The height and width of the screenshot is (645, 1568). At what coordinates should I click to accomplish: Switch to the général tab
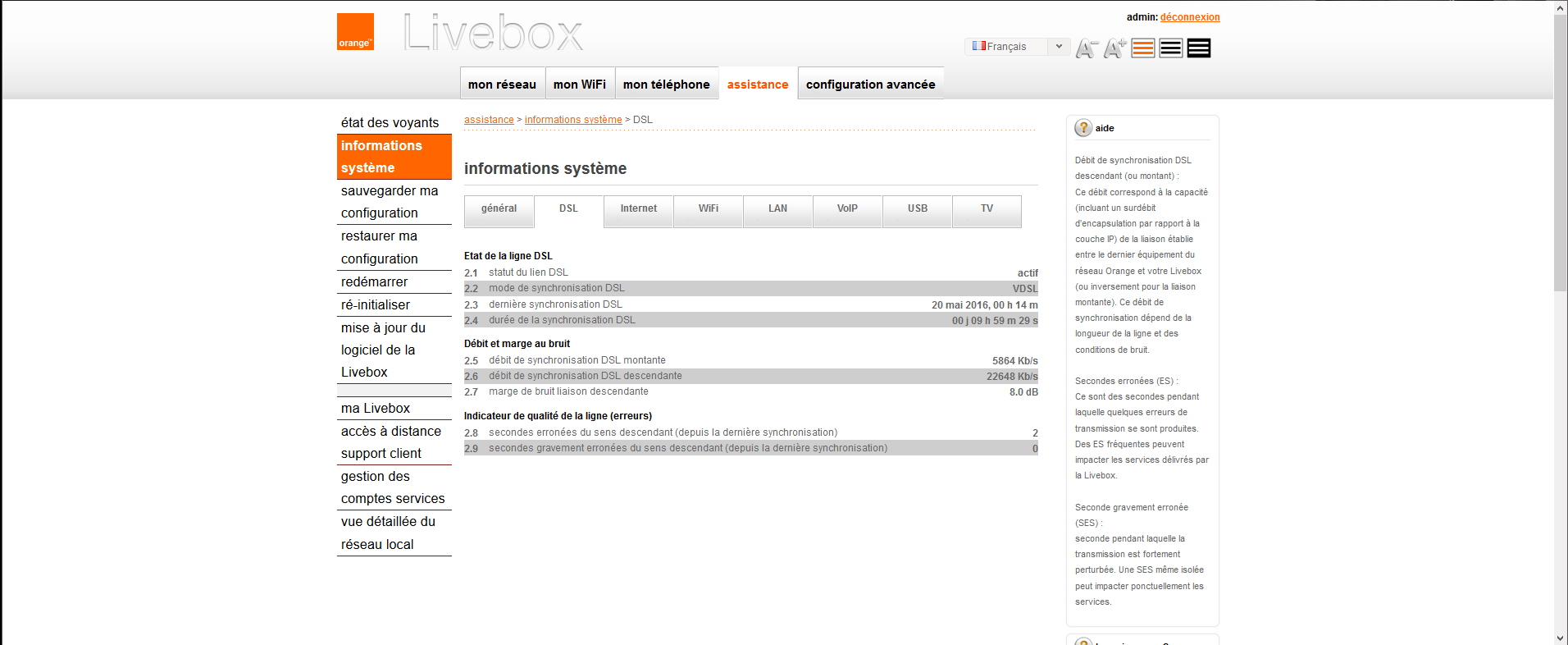tap(499, 210)
